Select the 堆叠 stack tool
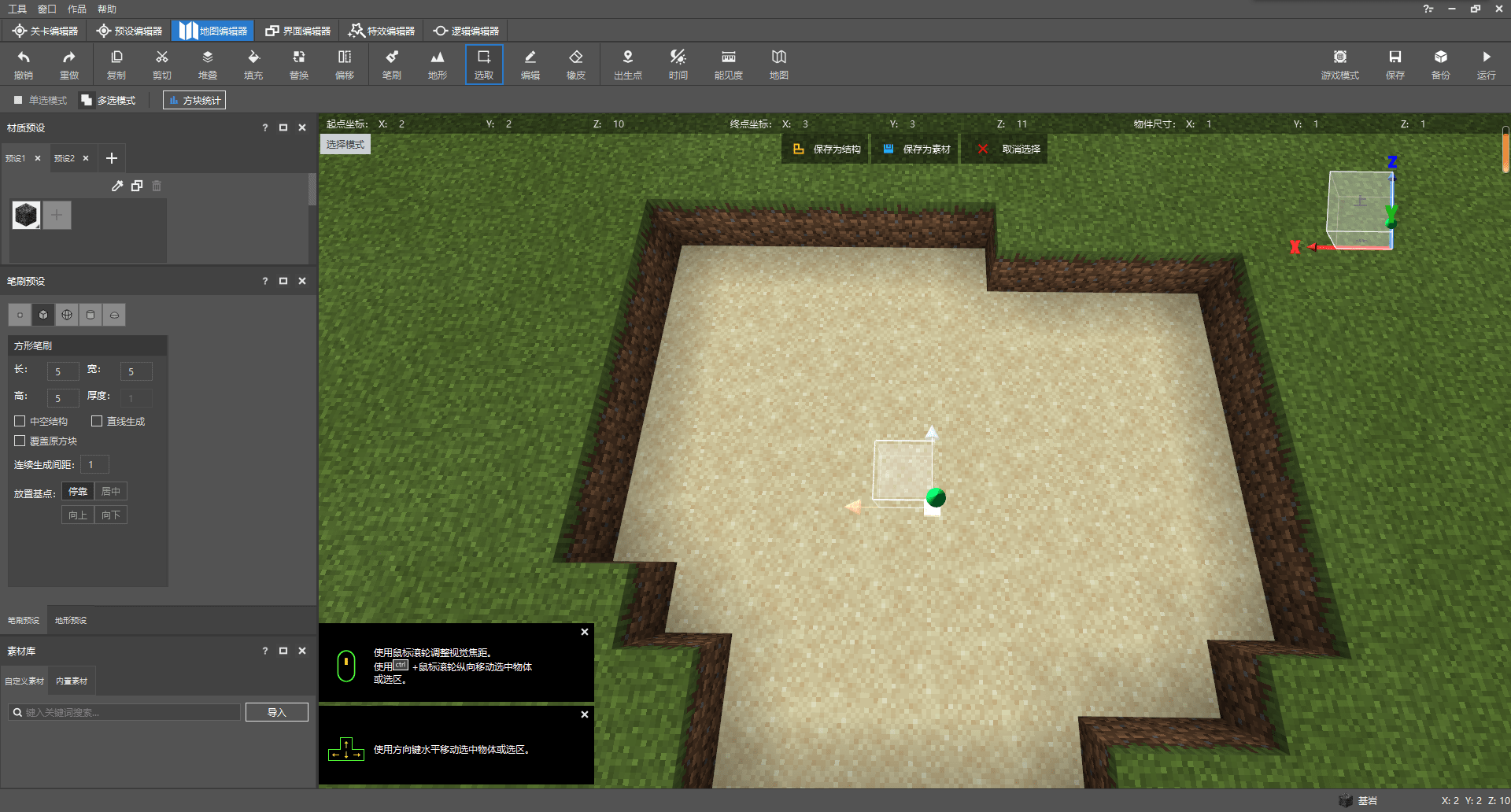1511x812 pixels. point(208,65)
